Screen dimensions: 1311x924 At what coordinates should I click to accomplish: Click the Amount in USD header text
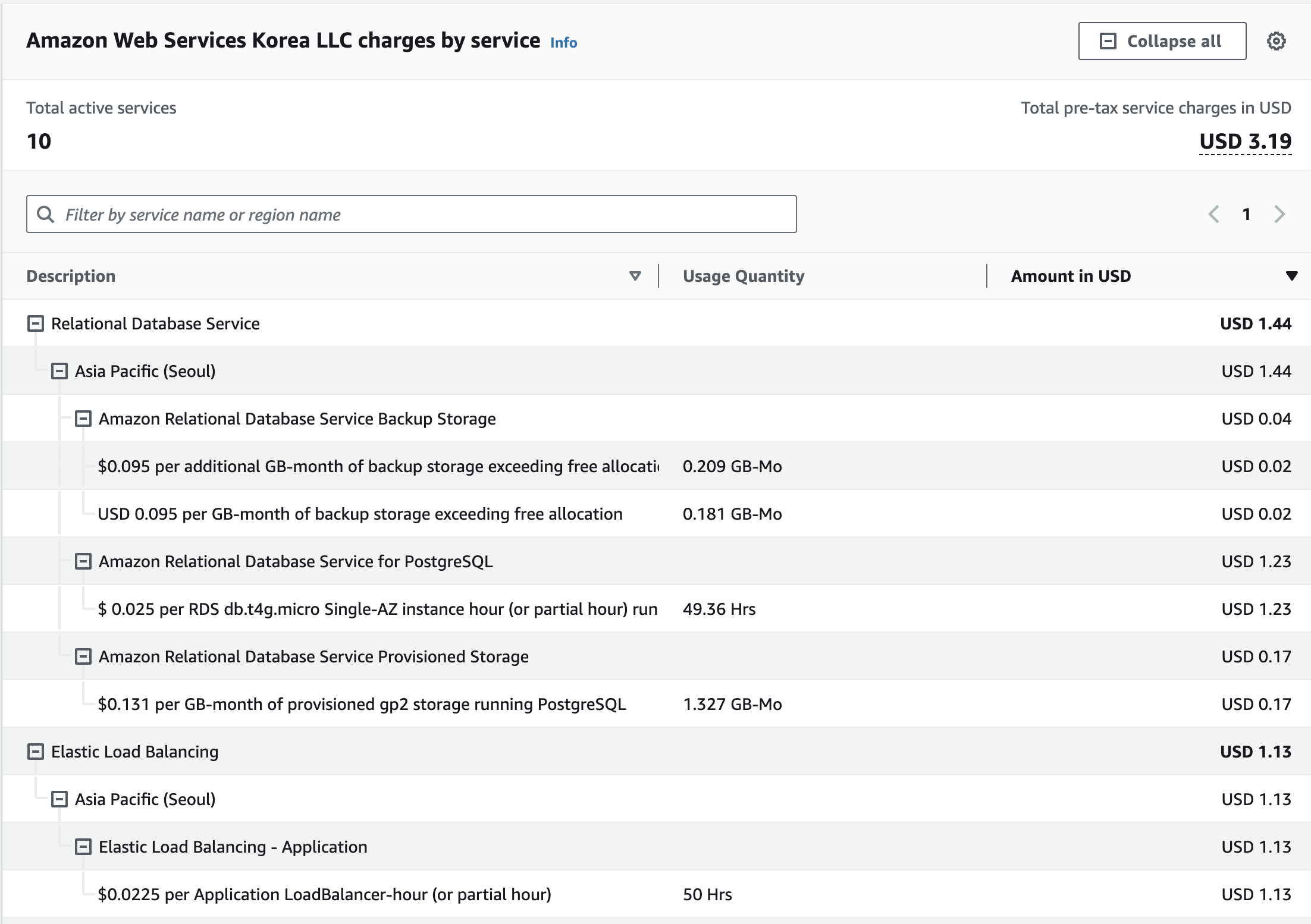pyautogui.click(x=1071, y=276)
